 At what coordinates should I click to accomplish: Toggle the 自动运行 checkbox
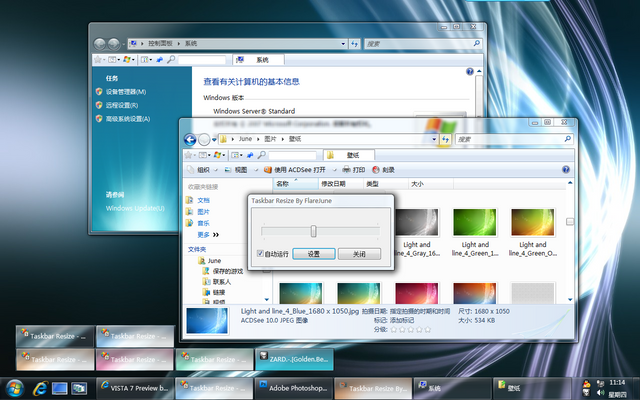point(260,253)
